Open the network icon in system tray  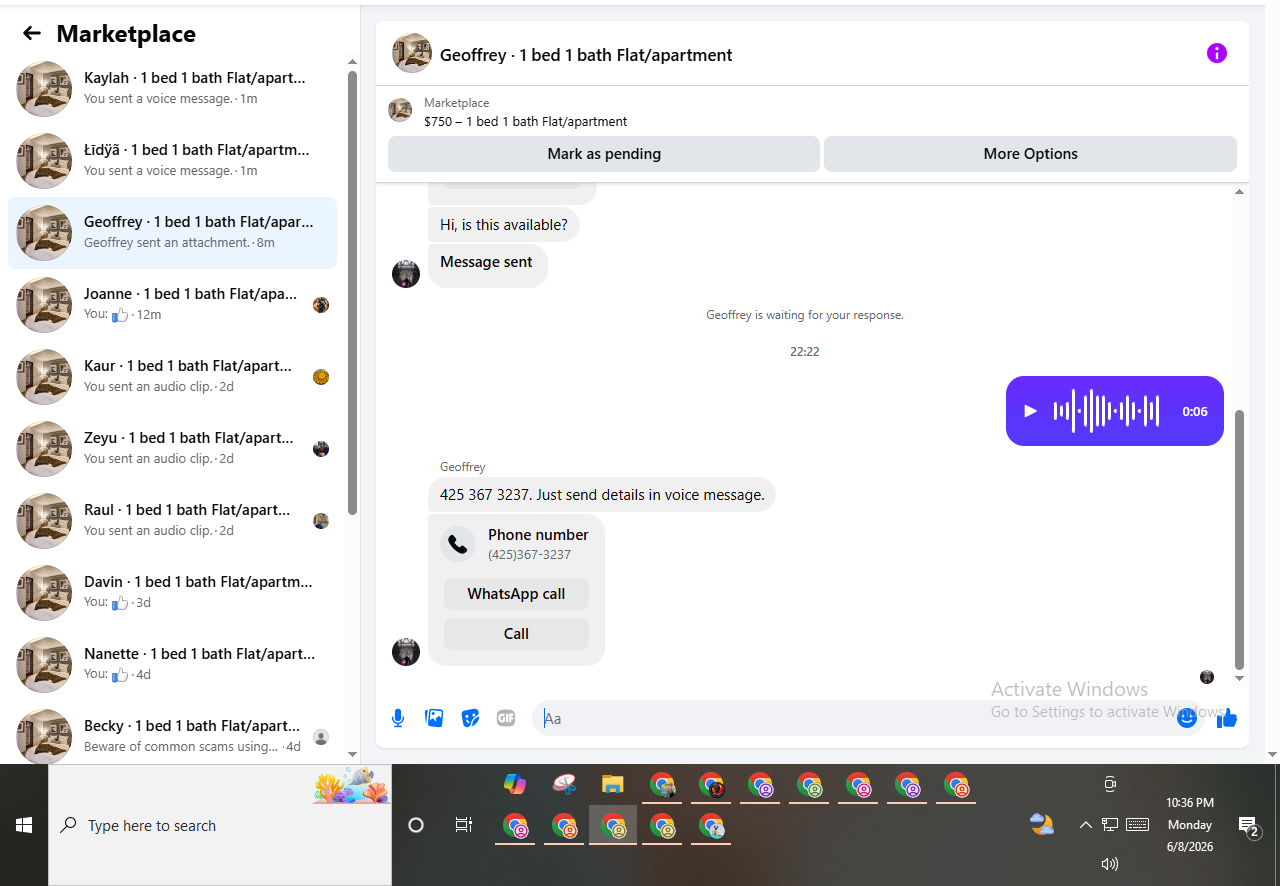pos(1110,825)
